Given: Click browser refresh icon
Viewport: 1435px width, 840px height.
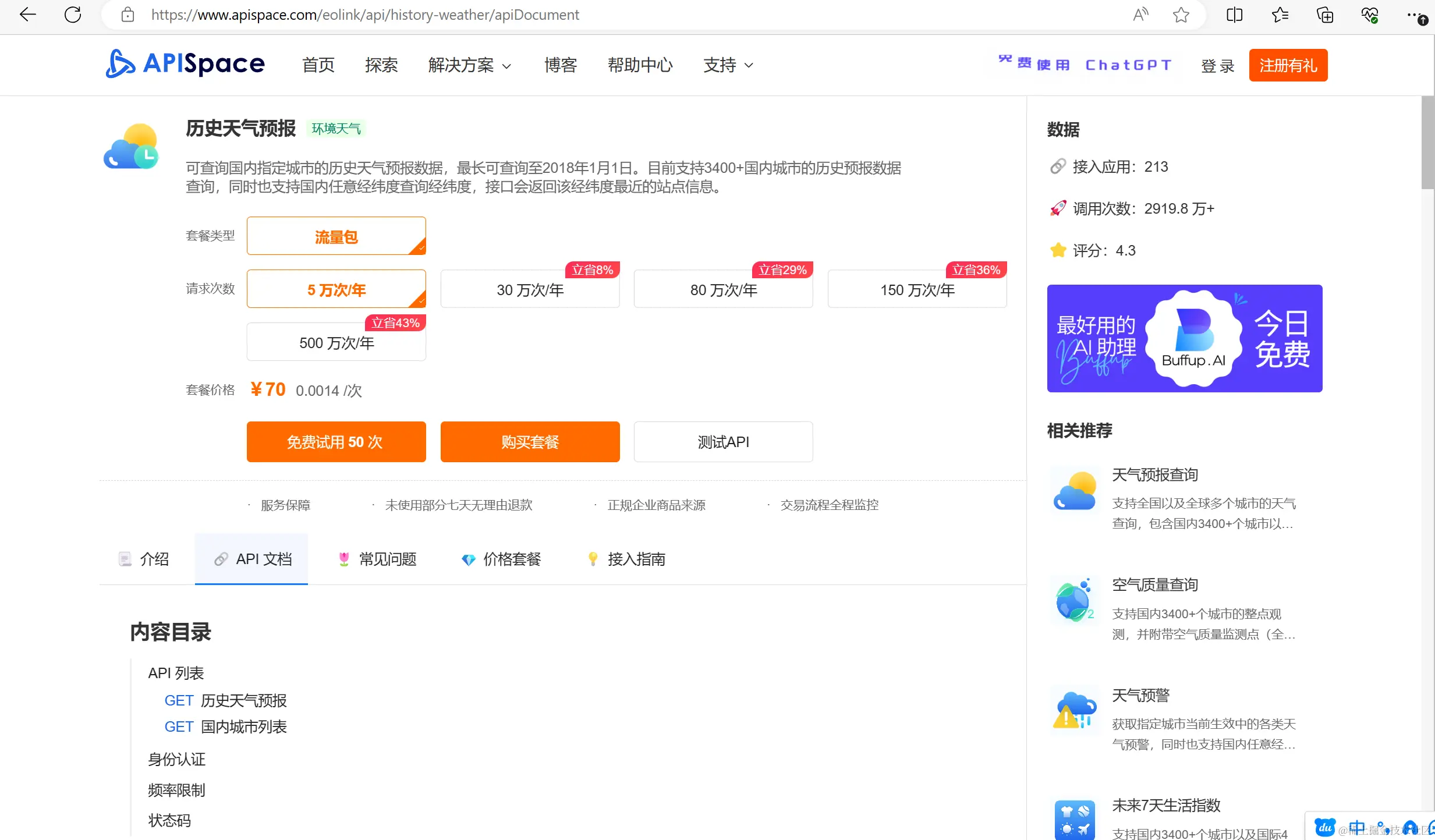Looking at the screenshot, I should pos(73,15).
